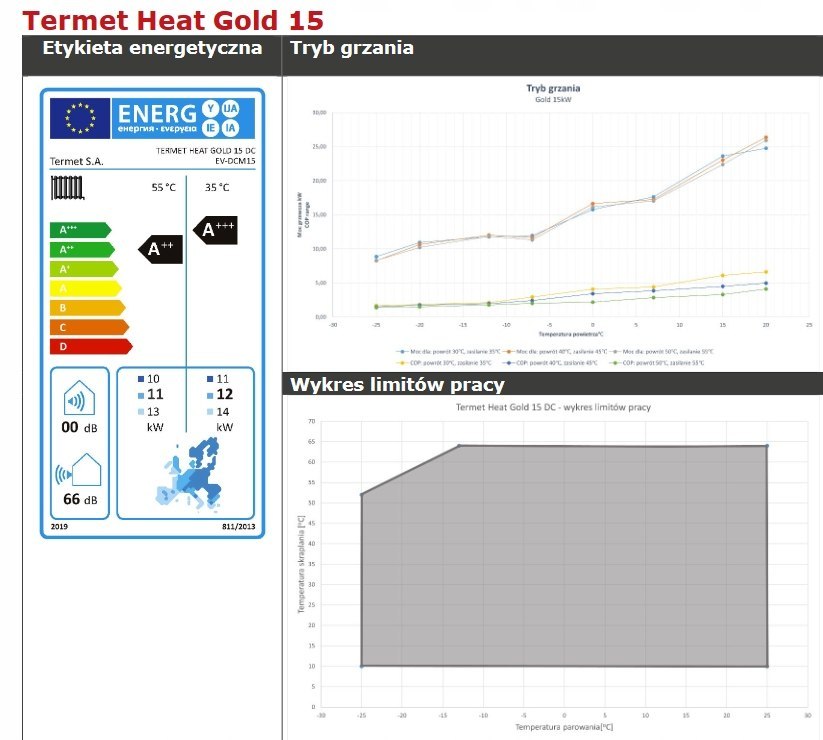The image size is (823, 740).
Task: Click the bold '12' kW value
Action: 225,394
